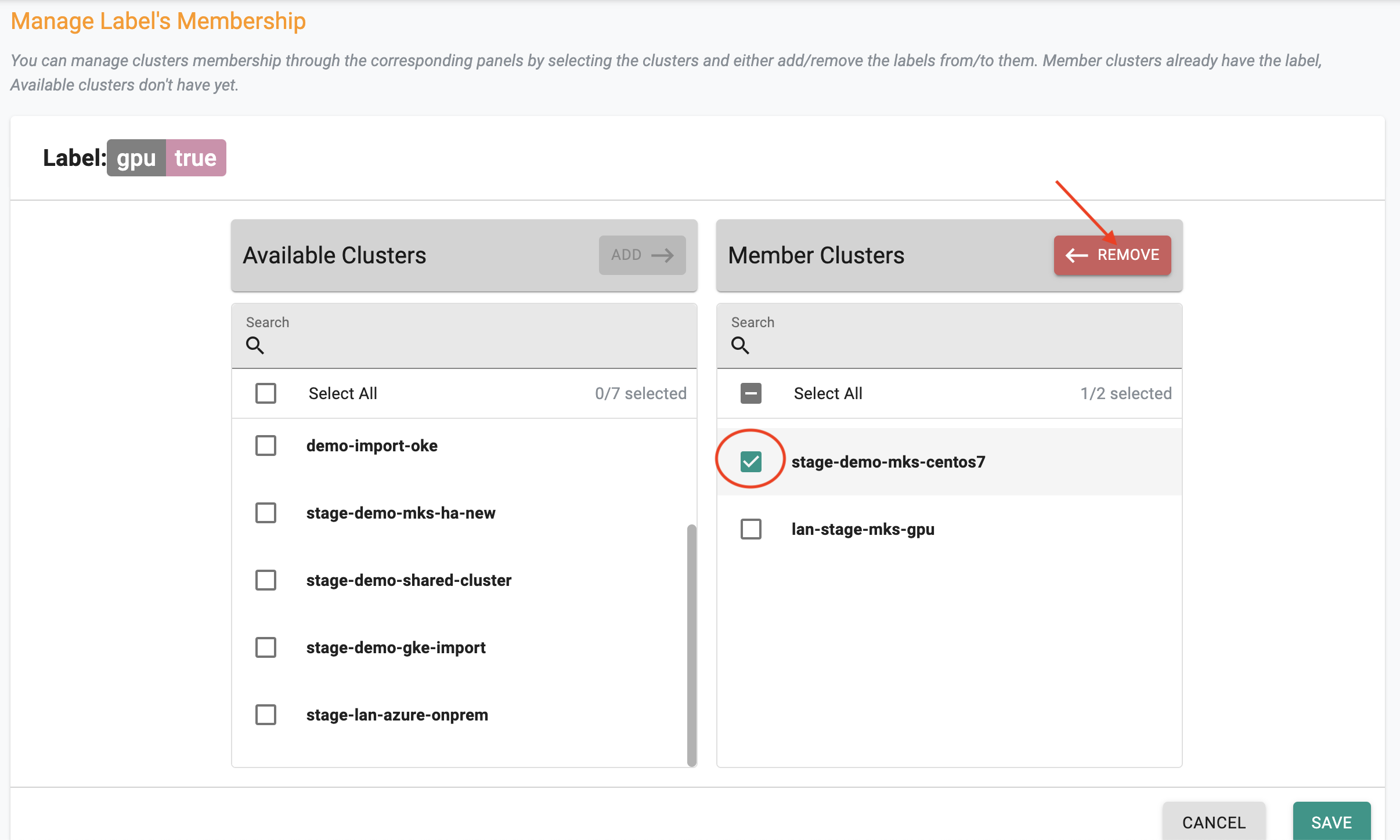This screenshot has height=840, width=1400.
Task: Click the SAVE button
Action: pyautogui.click(x=1332, y=821)
